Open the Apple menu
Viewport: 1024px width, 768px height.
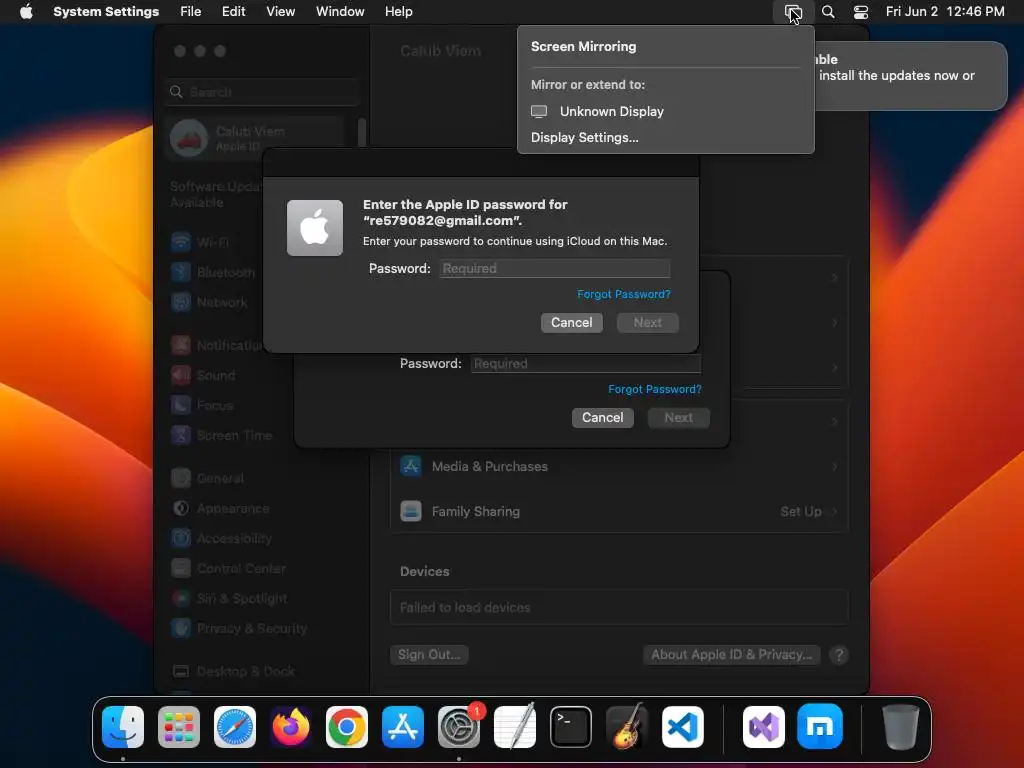[26, 12]
